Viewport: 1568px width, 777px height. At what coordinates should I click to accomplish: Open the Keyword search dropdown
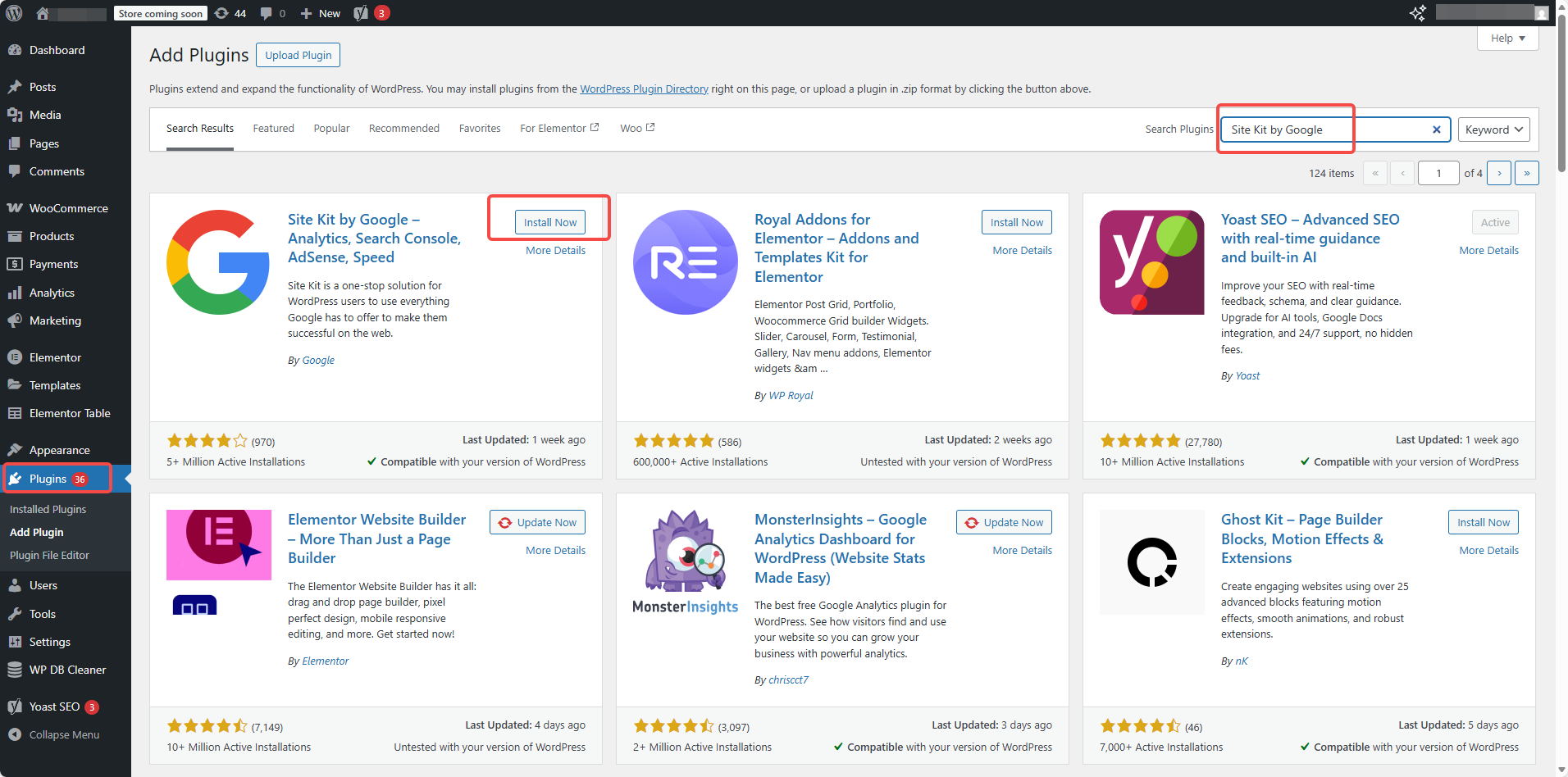click(1493, 129)
